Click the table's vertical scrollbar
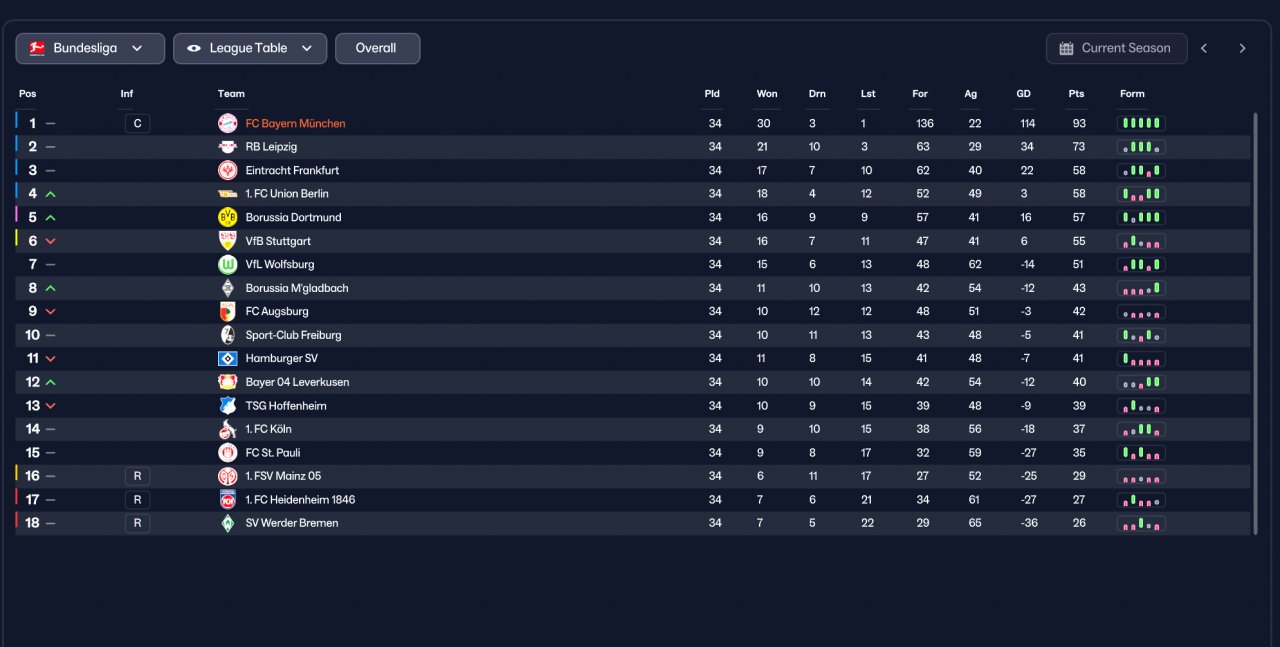 (x=1255, y=323)
